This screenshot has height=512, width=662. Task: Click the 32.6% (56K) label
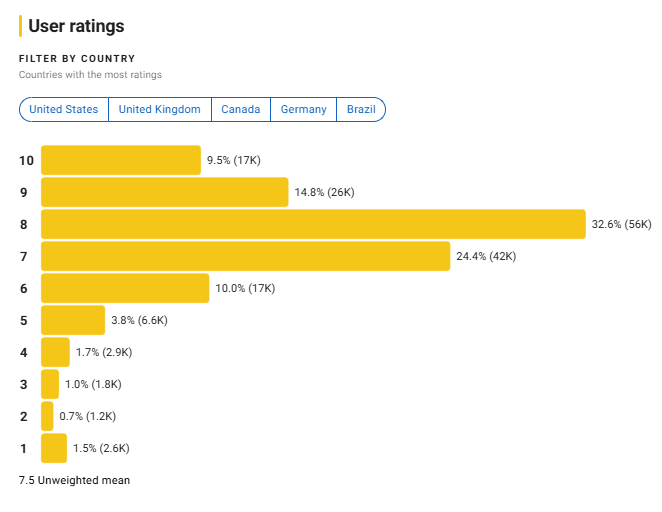[621, 224]
